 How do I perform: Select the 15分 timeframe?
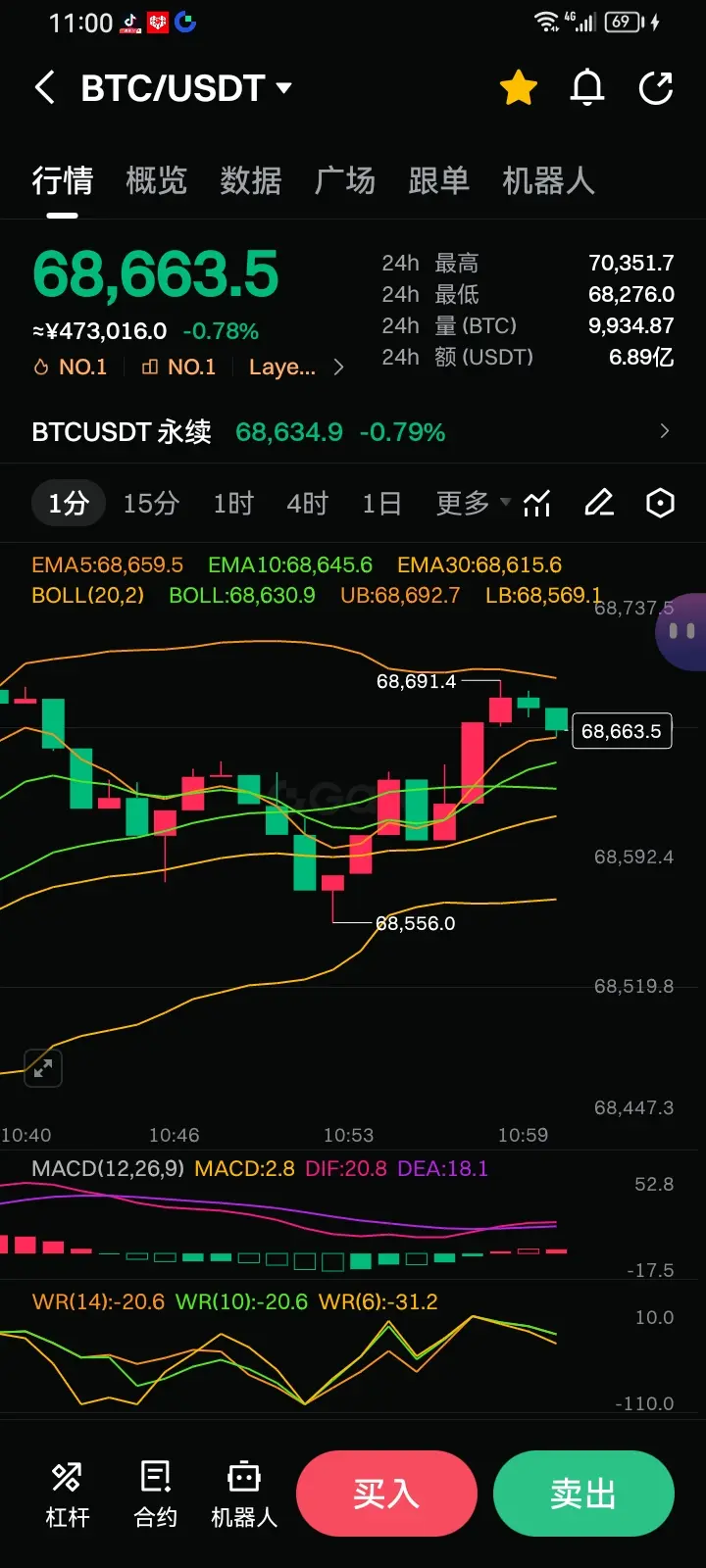(x=151, y=503)
